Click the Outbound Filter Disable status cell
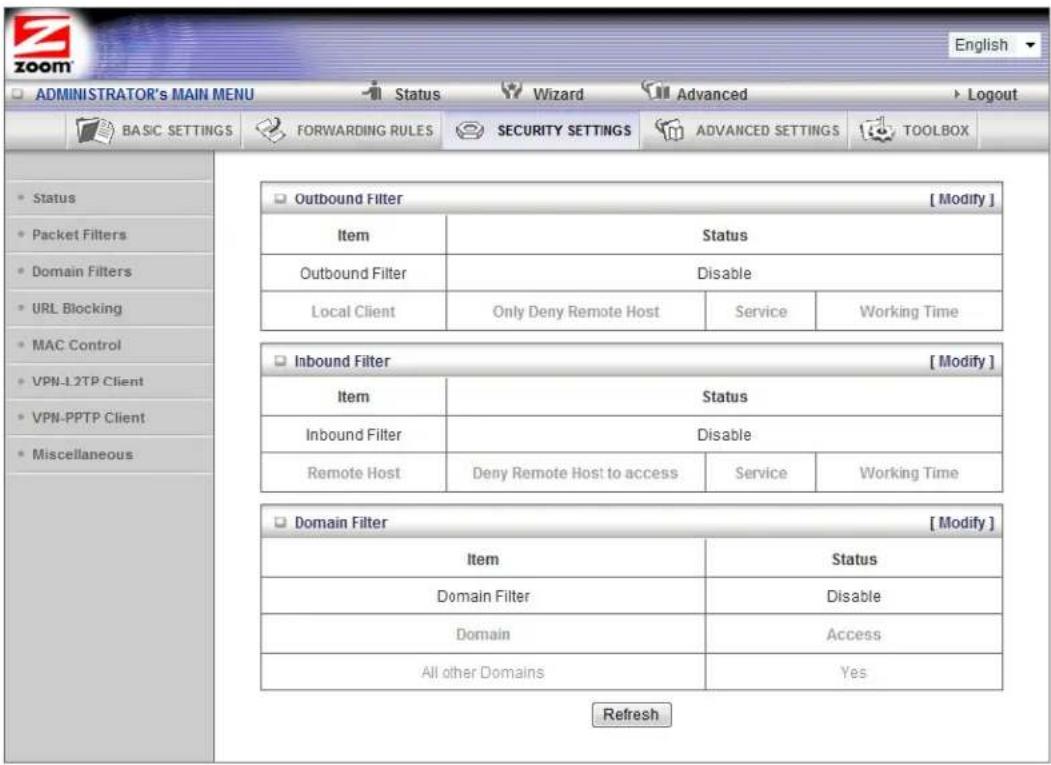The height and width of the screenshot is (765, 1051). (x=724, y=274)
